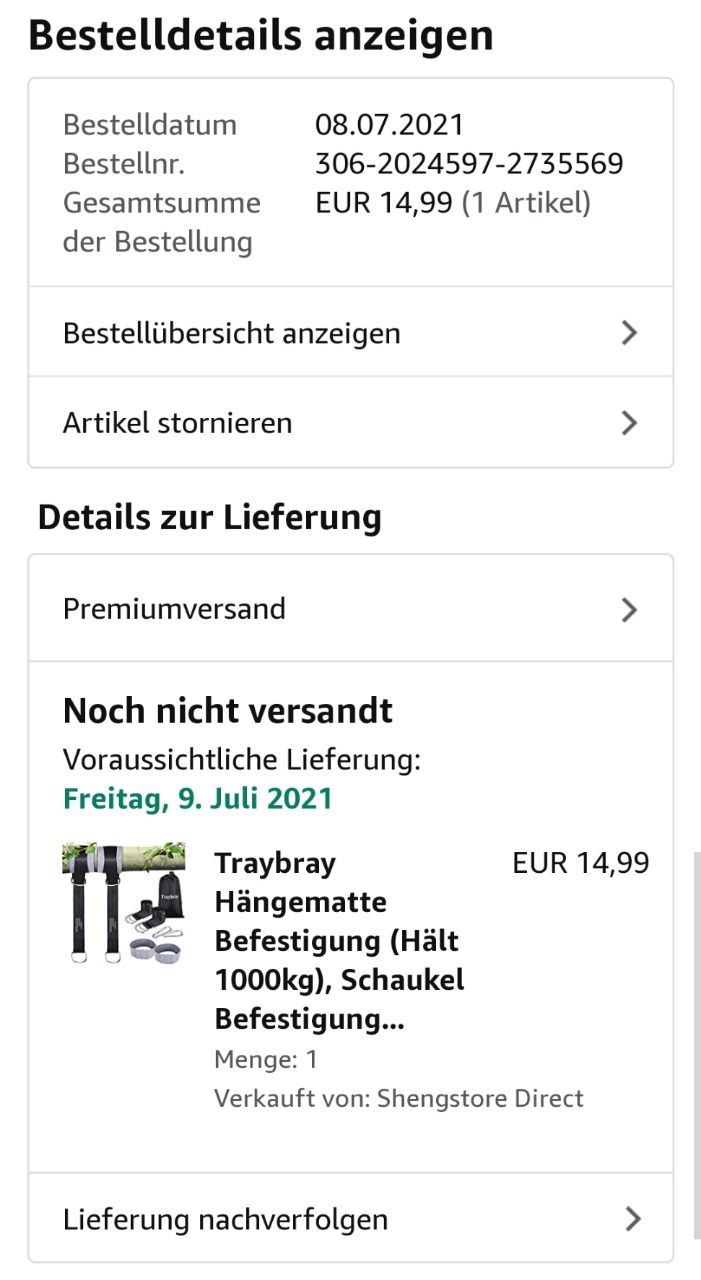
Task: Open Bestellübersicht anzeigen
Action: [350, 332]
